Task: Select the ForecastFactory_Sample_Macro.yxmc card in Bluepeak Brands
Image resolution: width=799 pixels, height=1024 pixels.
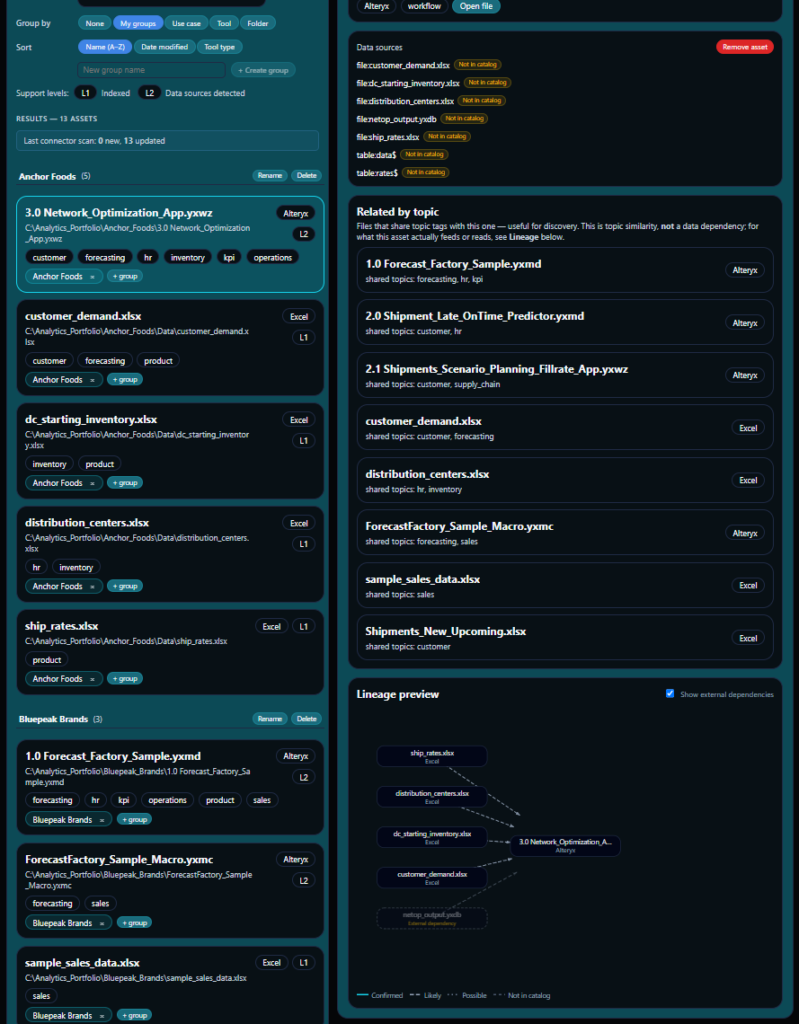Action: 170,891
